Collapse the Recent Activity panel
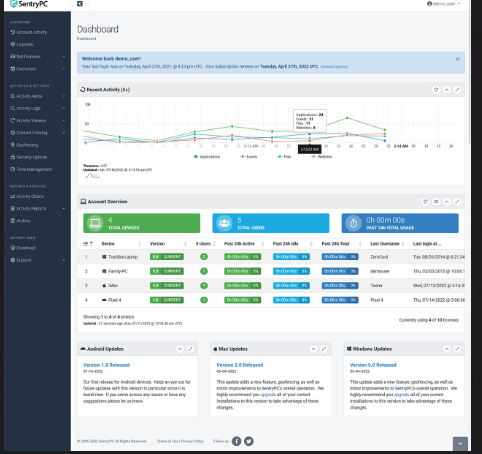482x454 pixels. [x=447, y=90]
